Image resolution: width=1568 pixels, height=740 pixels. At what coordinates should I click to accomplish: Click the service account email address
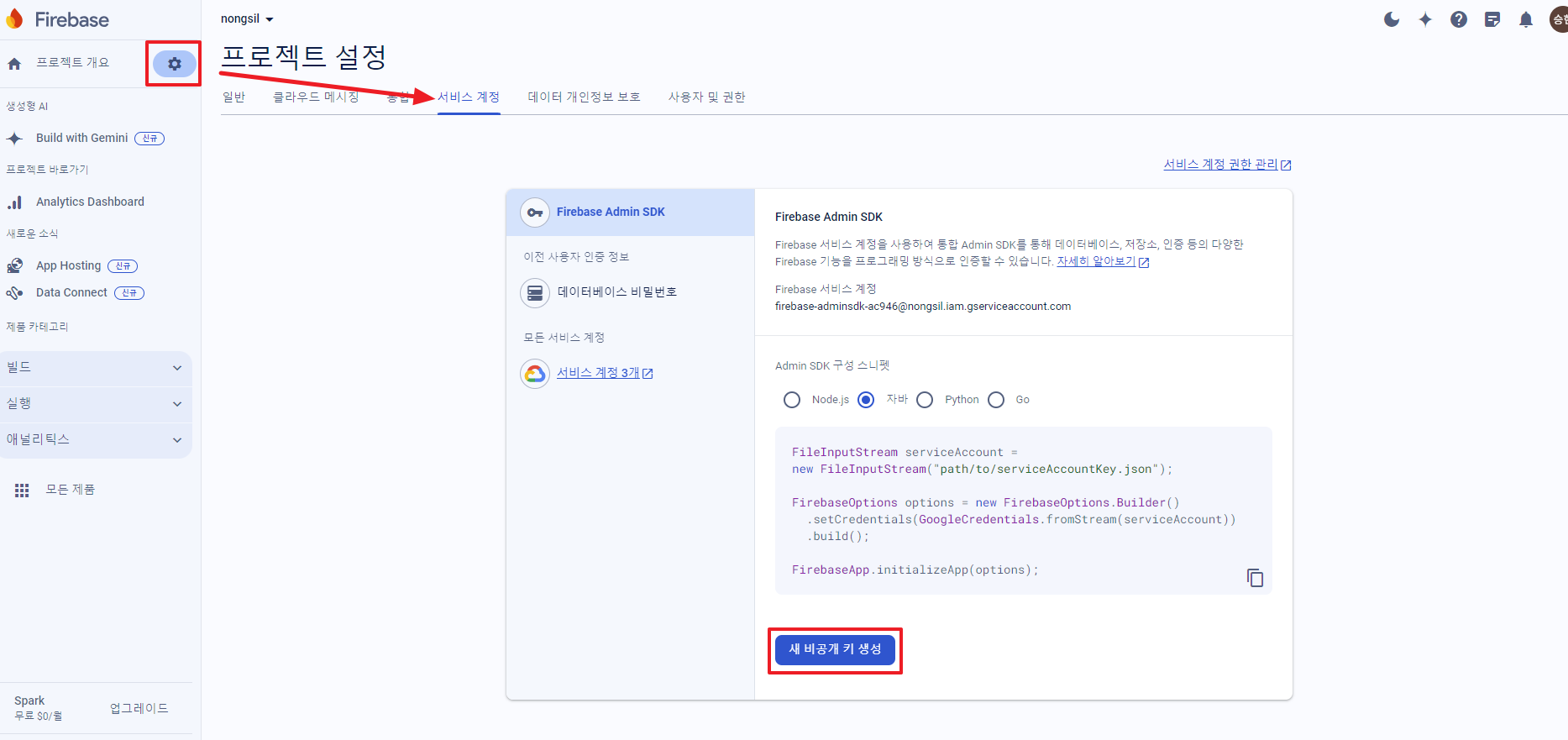[x=923, y=307]
